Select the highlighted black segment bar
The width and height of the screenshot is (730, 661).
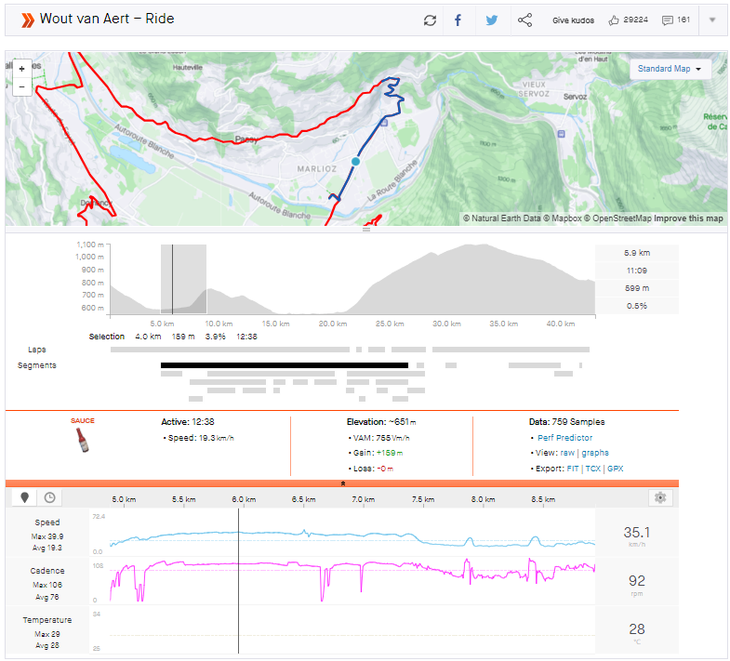coord(284,365)
